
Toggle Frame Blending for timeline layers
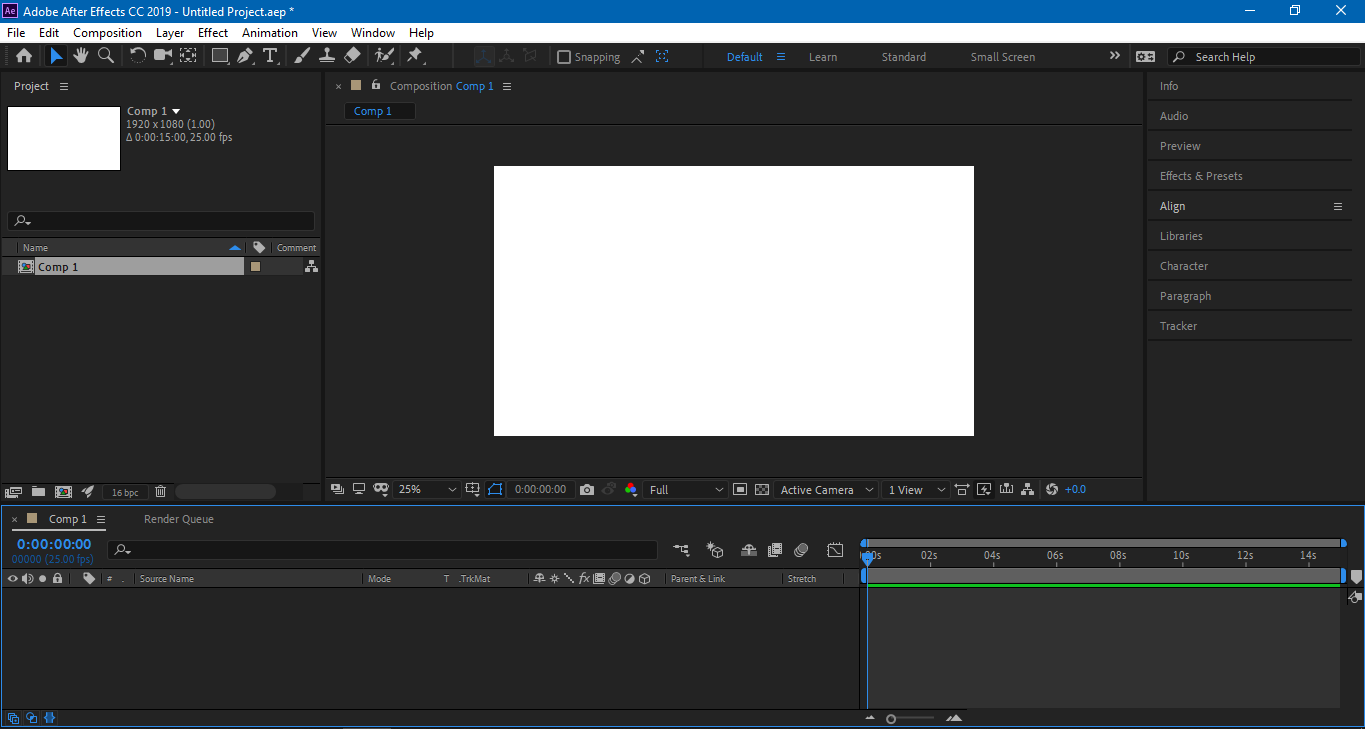click(775, 549)
